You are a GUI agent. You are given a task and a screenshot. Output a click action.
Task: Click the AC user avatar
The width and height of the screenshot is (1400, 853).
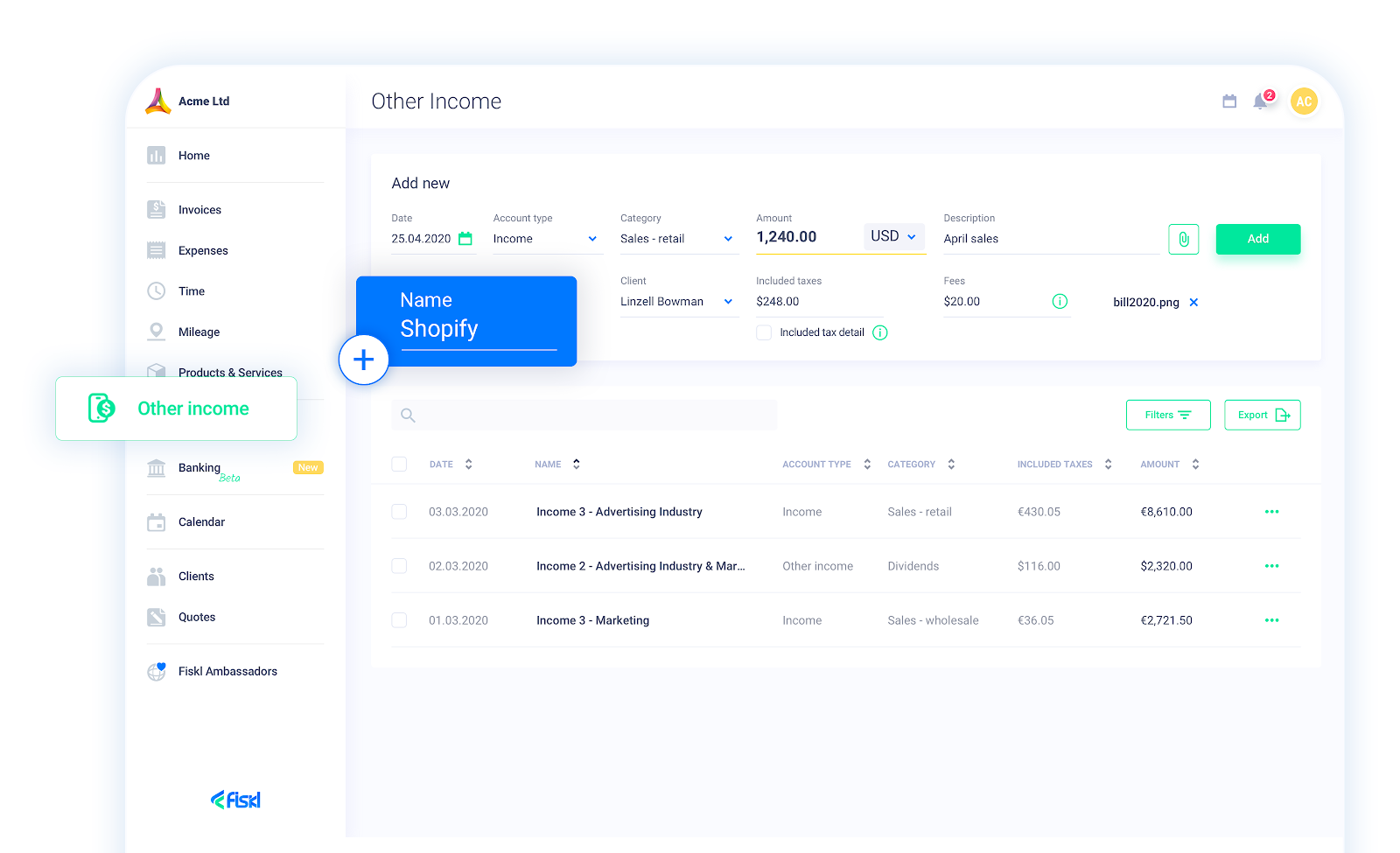pyautogui.click(x=1304, y=101)
